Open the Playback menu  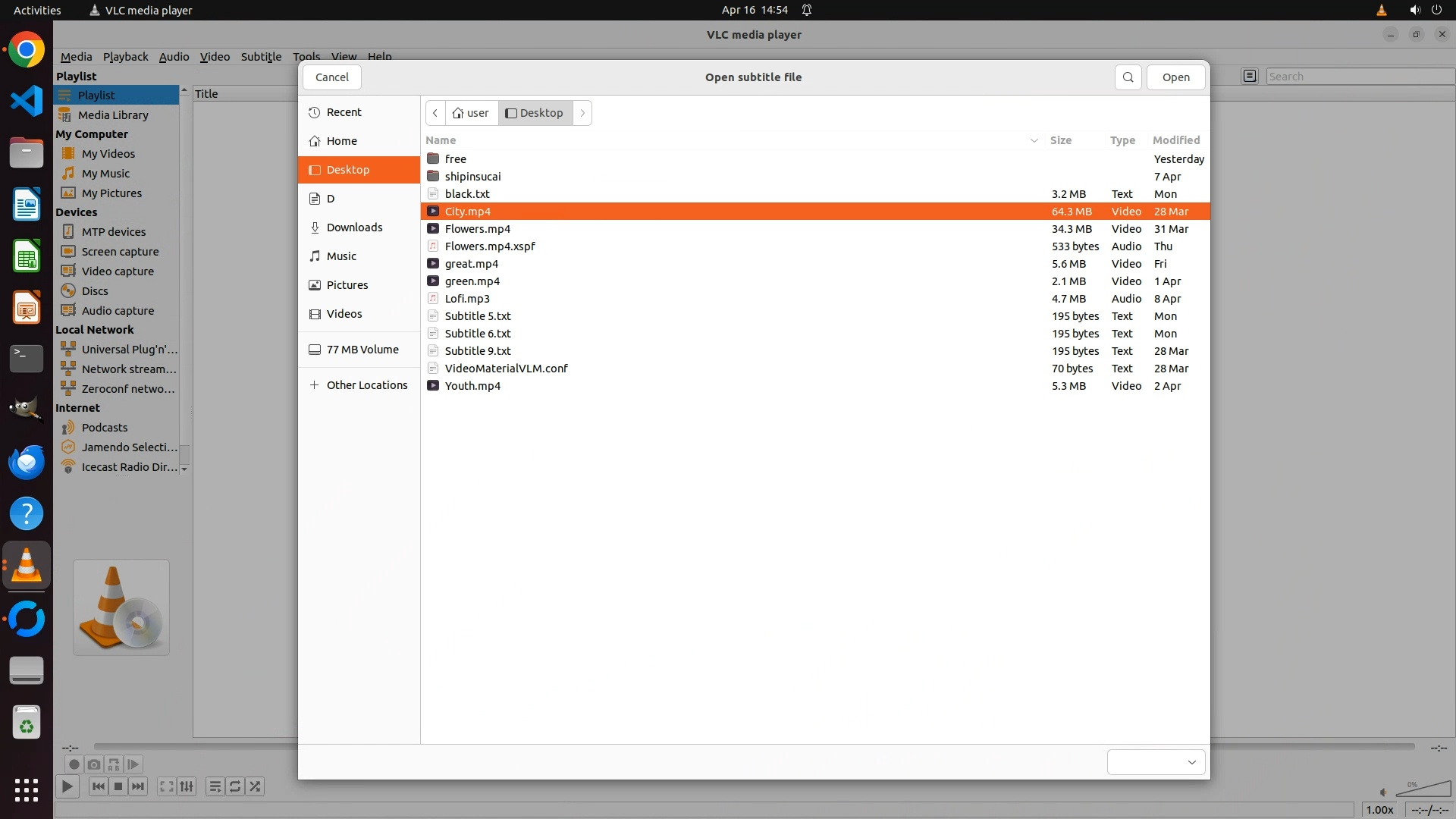click(125, 57)
